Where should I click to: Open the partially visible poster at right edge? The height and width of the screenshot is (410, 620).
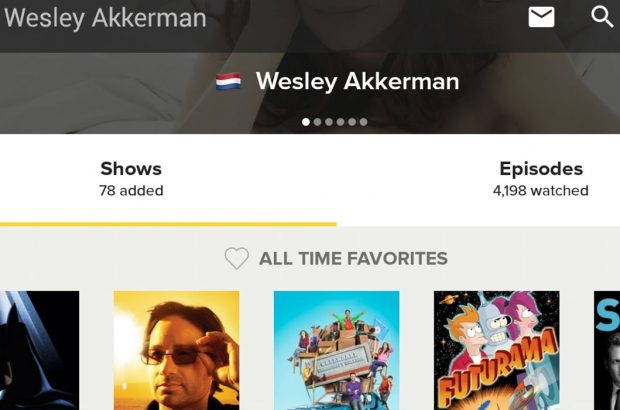607,350
